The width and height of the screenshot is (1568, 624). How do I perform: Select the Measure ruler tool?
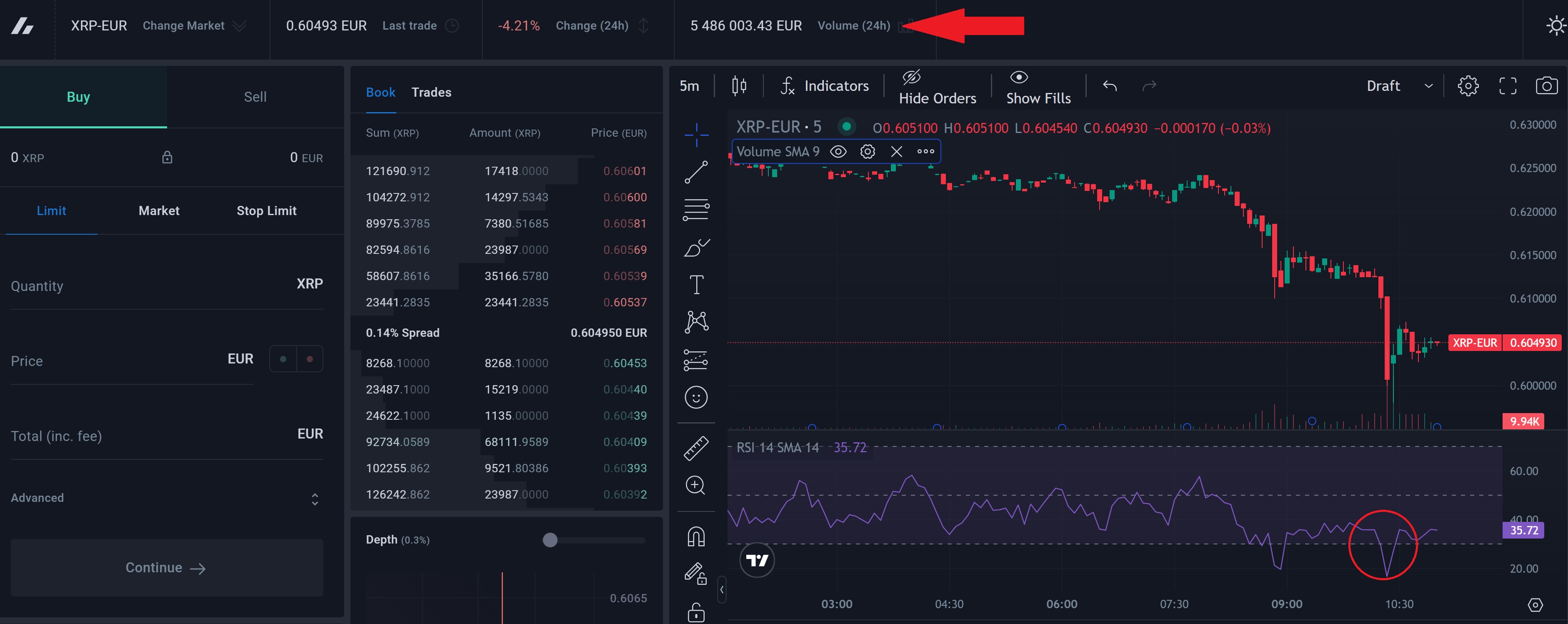click(696, 448)
